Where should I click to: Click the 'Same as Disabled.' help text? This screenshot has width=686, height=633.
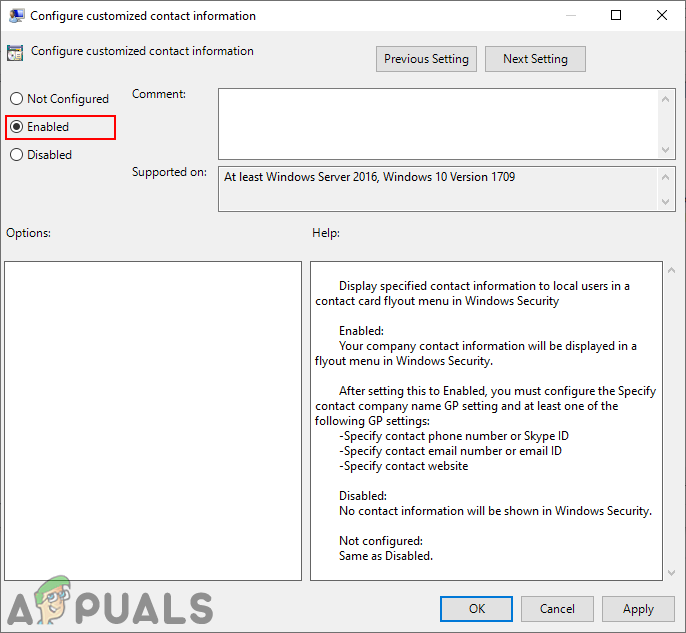386,556
